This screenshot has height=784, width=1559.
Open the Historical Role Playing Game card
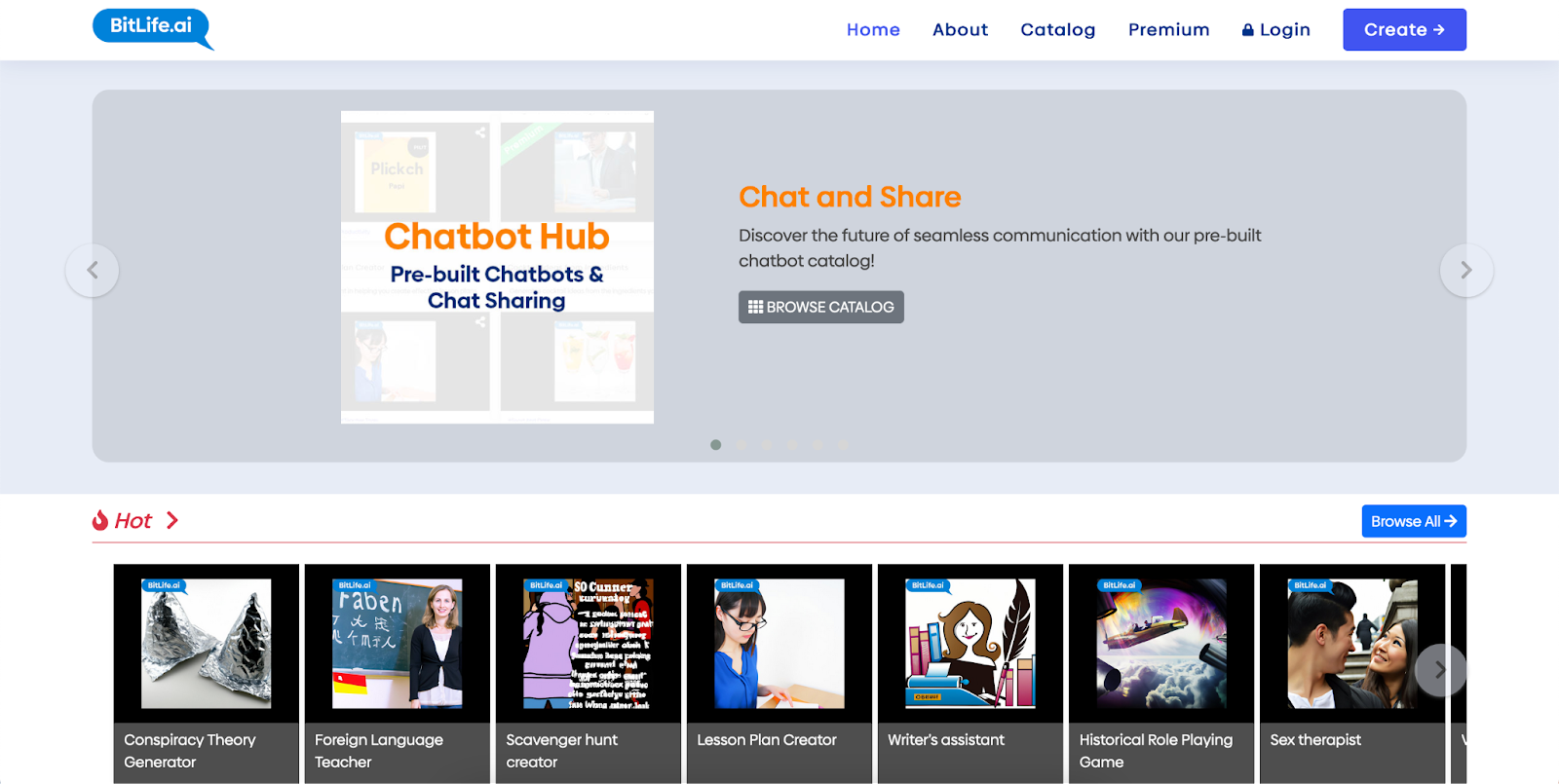1161,674
